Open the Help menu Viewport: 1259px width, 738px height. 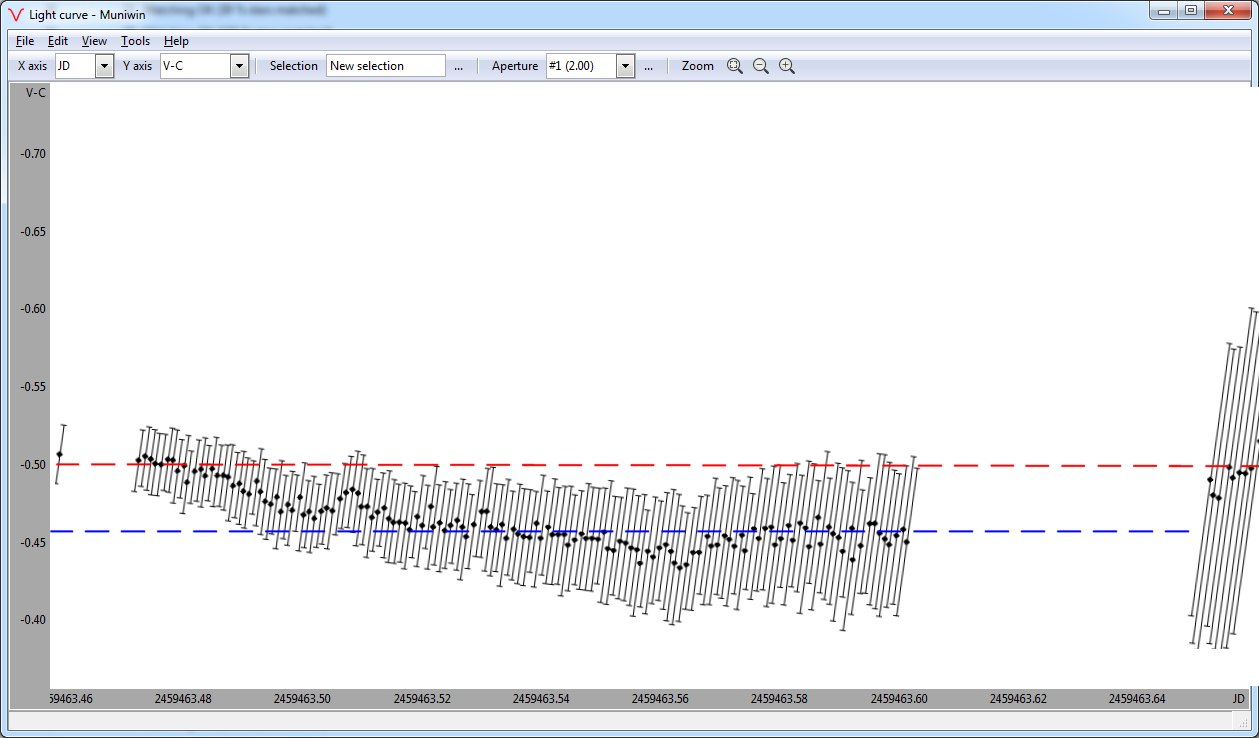(x=176, y=41)
